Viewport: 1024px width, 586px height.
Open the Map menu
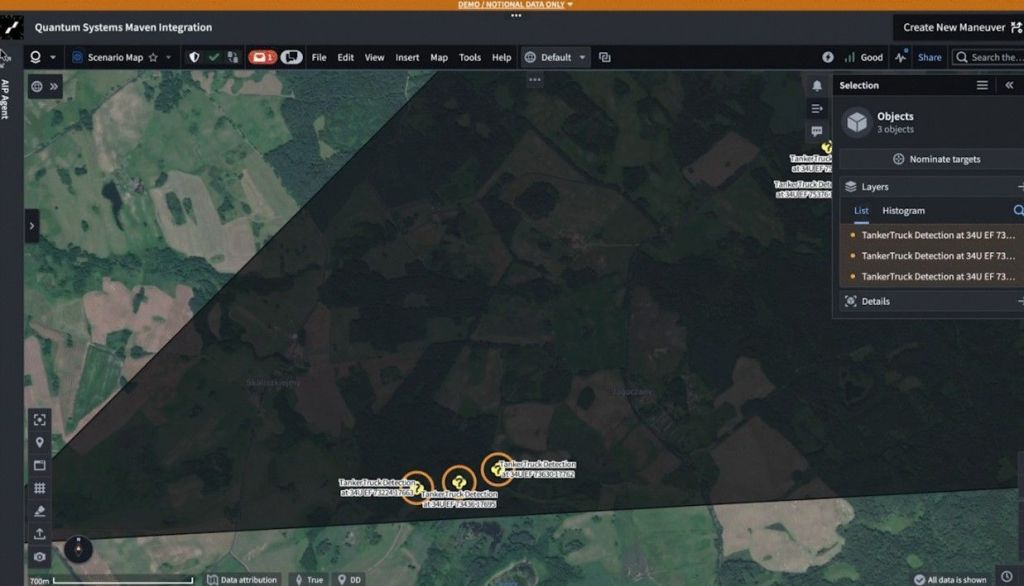[438, 57]
